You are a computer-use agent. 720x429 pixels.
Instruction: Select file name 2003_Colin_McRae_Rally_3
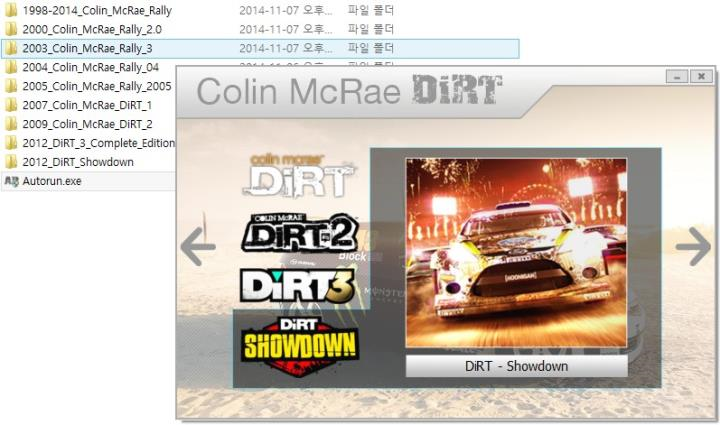tap(87, 48)
